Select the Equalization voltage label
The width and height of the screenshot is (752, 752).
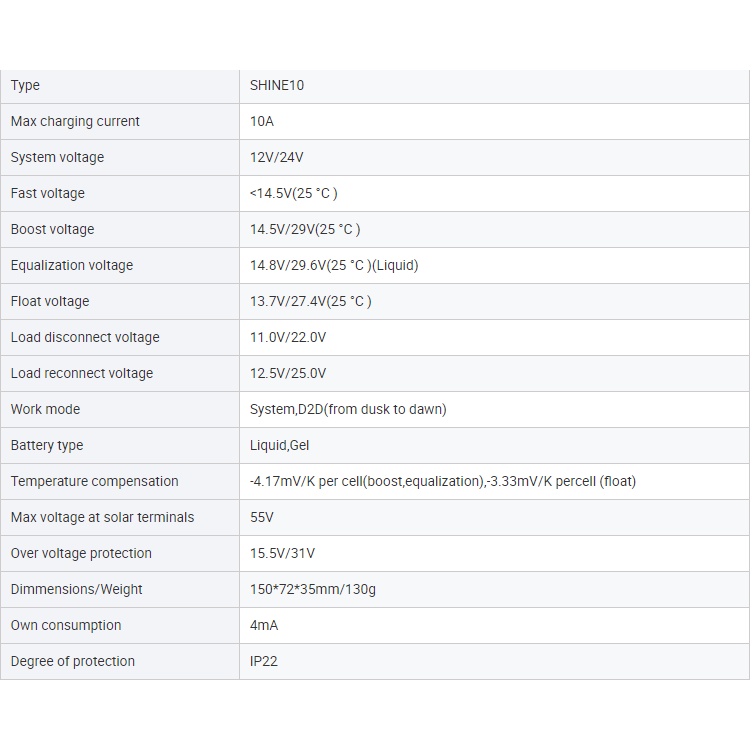pyautogui.click(x=72, y=265)
